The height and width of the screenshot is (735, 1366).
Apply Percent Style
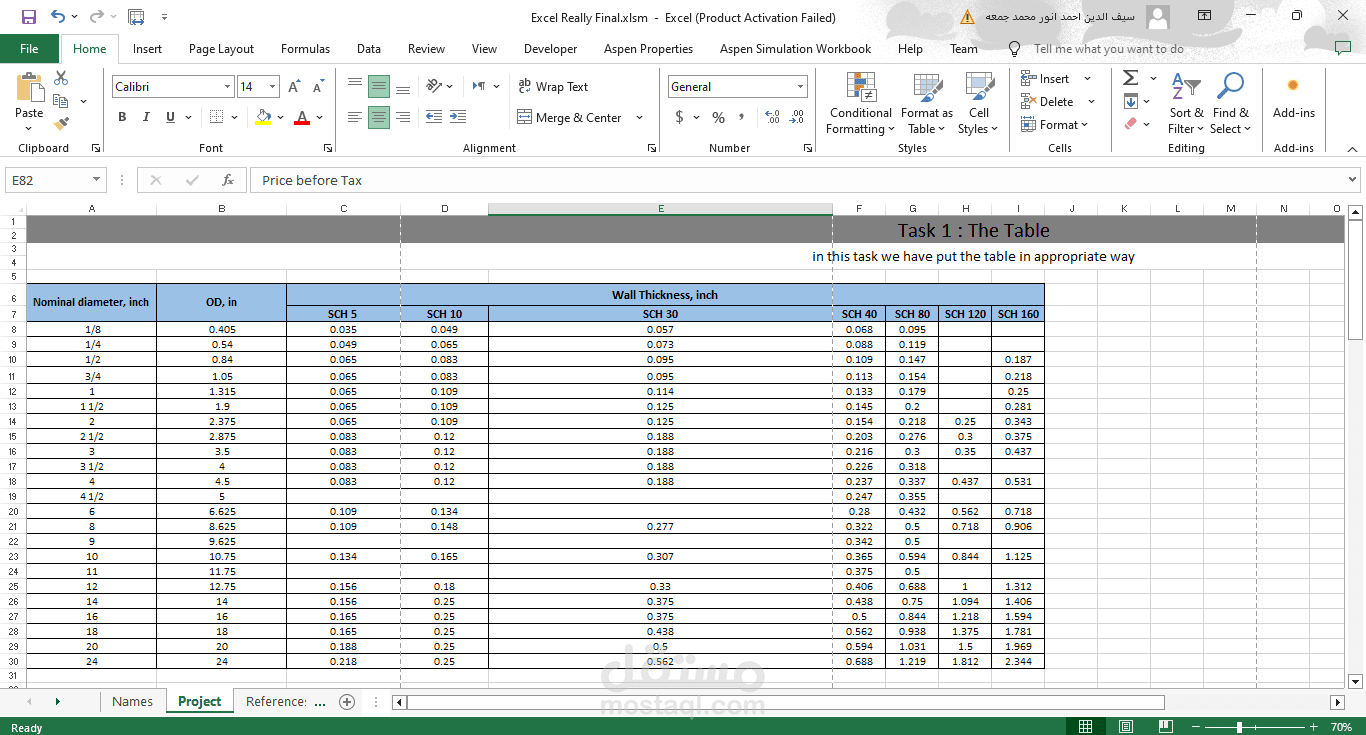click(x=718, y=117)
